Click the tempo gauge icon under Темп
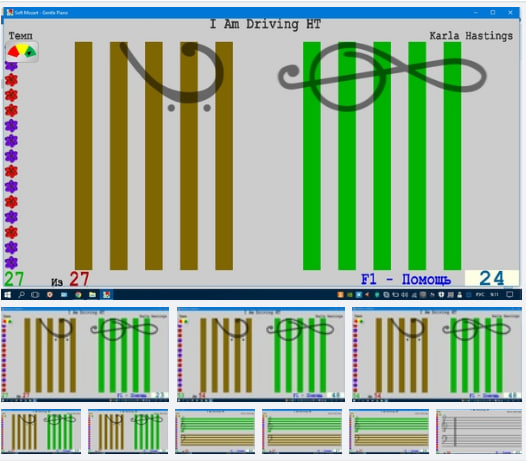Image resolution: width=526 pixels, height=461 pixels. tap(22, 52)
